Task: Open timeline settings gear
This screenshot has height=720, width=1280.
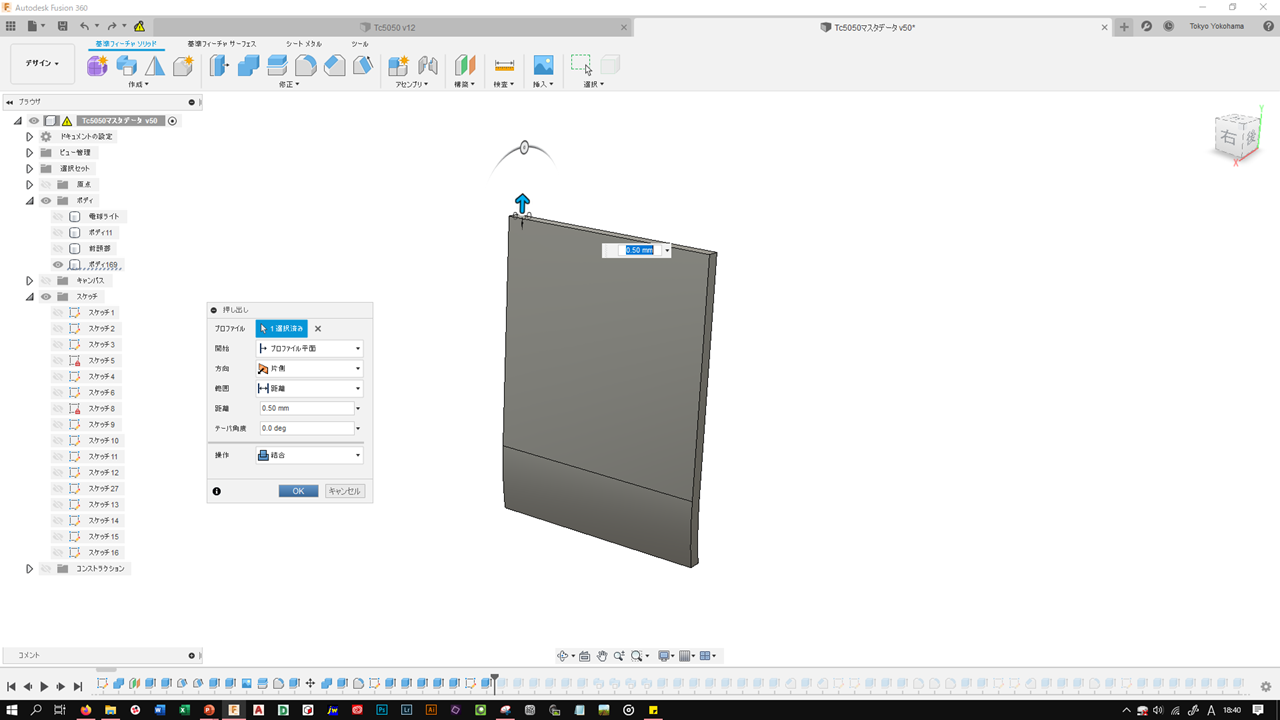Action: pyautogui.click(x=1265, y=686)
